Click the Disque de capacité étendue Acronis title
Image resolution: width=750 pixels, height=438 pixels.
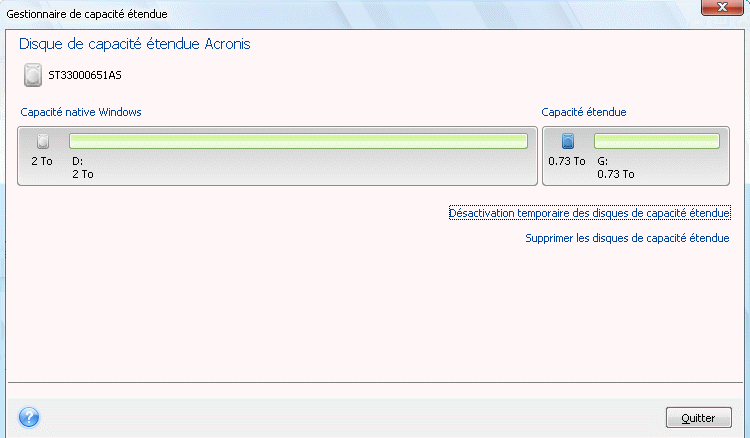pos(134,44)
